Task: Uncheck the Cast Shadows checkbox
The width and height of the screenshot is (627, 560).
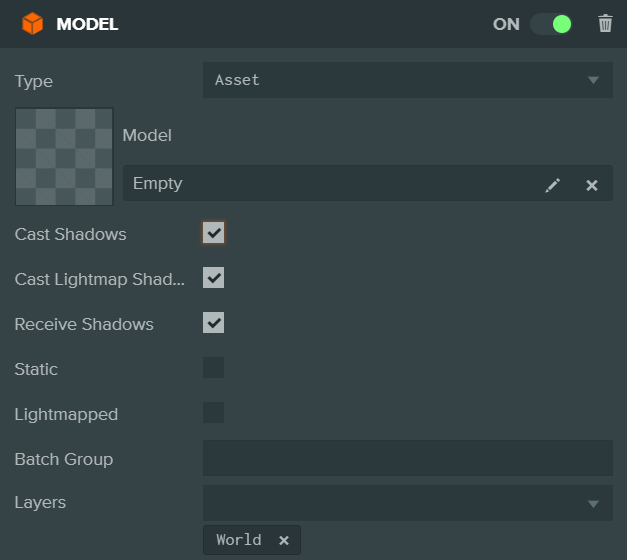Action: click(x=213, y=233)
